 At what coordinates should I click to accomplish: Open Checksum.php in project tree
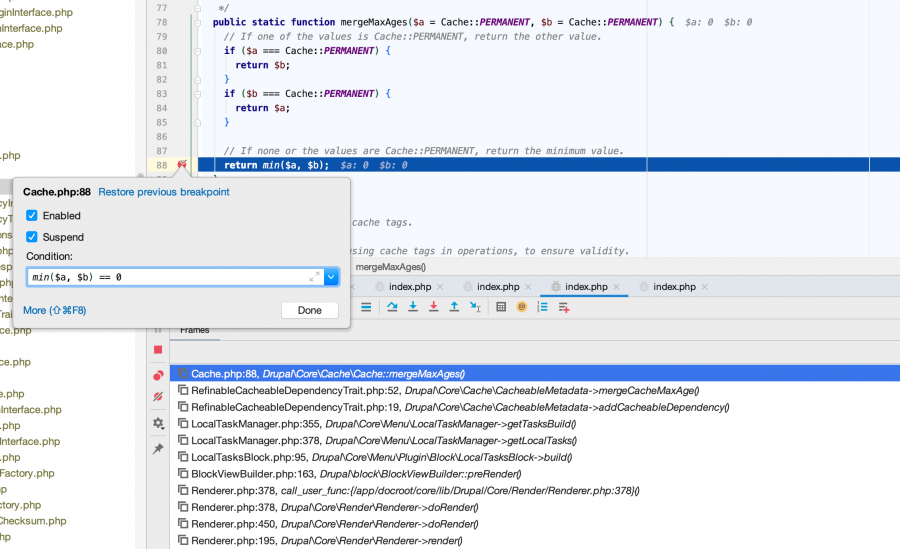point(33,521)
